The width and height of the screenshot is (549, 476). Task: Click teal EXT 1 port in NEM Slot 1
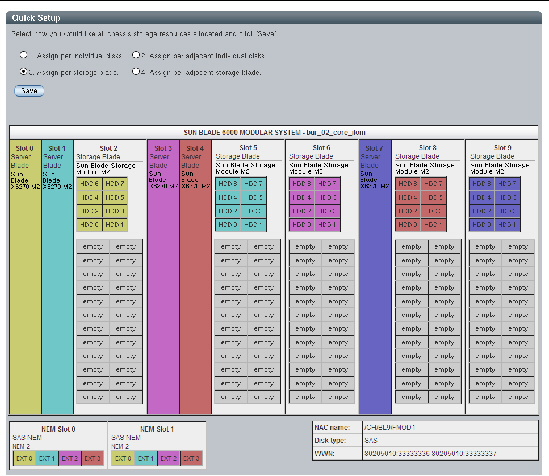[146, 458]
